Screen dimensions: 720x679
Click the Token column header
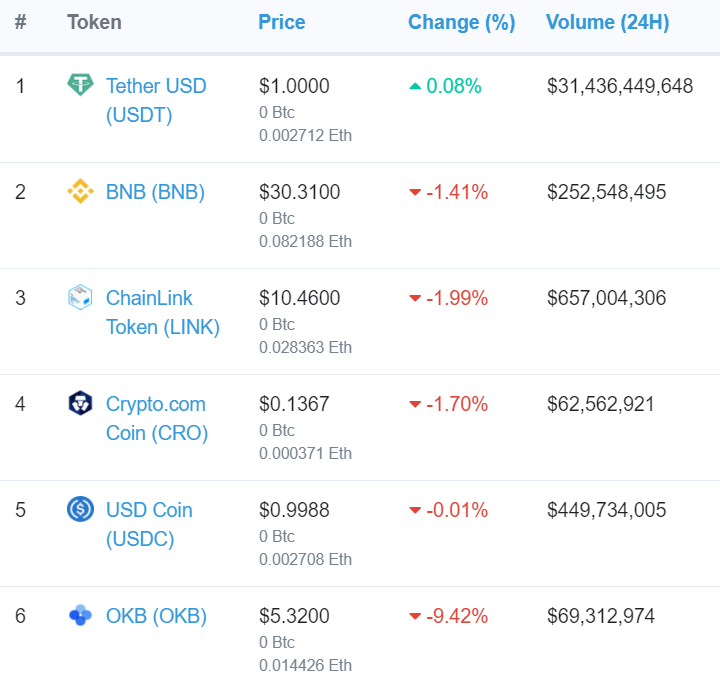(94, 22)
